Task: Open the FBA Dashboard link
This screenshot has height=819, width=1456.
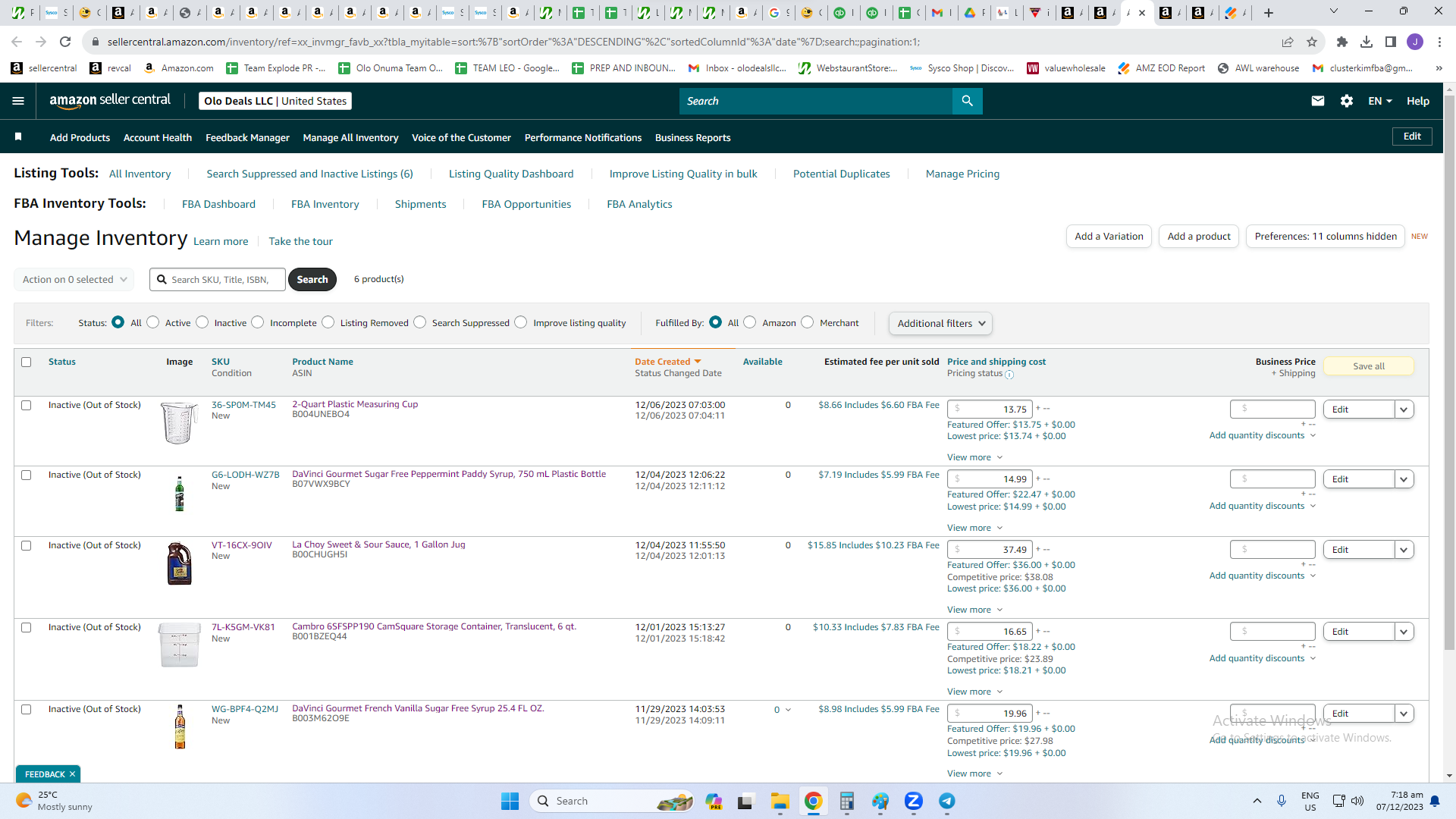Action: click(x=218, y=204)
